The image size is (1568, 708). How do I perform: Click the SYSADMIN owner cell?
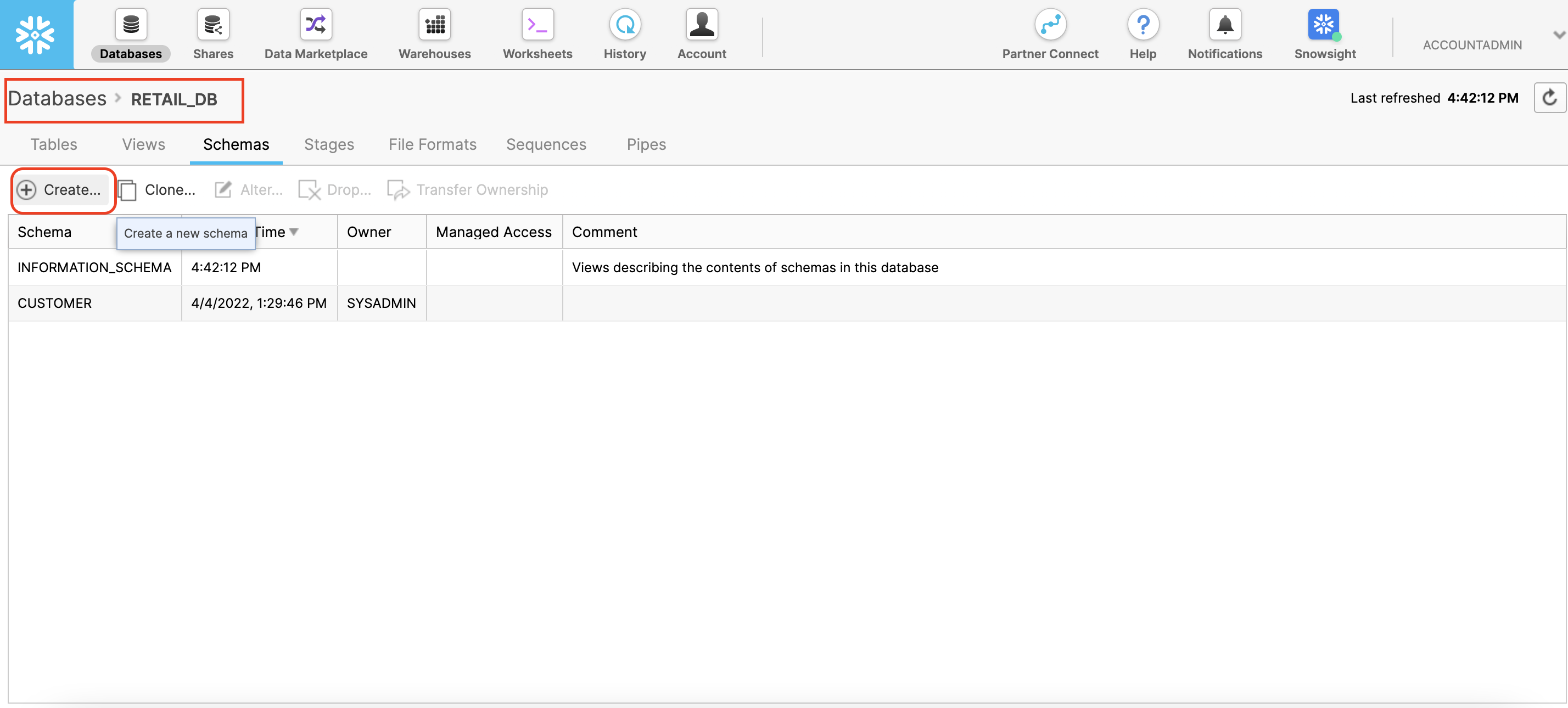382,303
